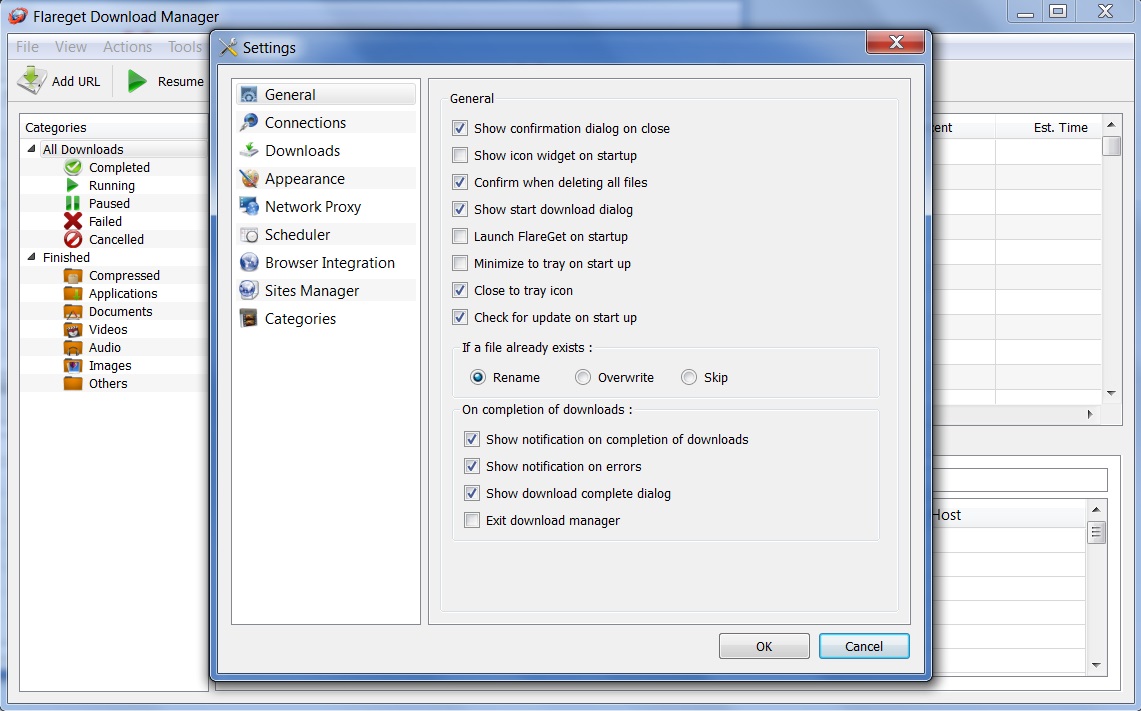
Task: Open the View menu
Action: pyautogui.click(x=71, y=47)
